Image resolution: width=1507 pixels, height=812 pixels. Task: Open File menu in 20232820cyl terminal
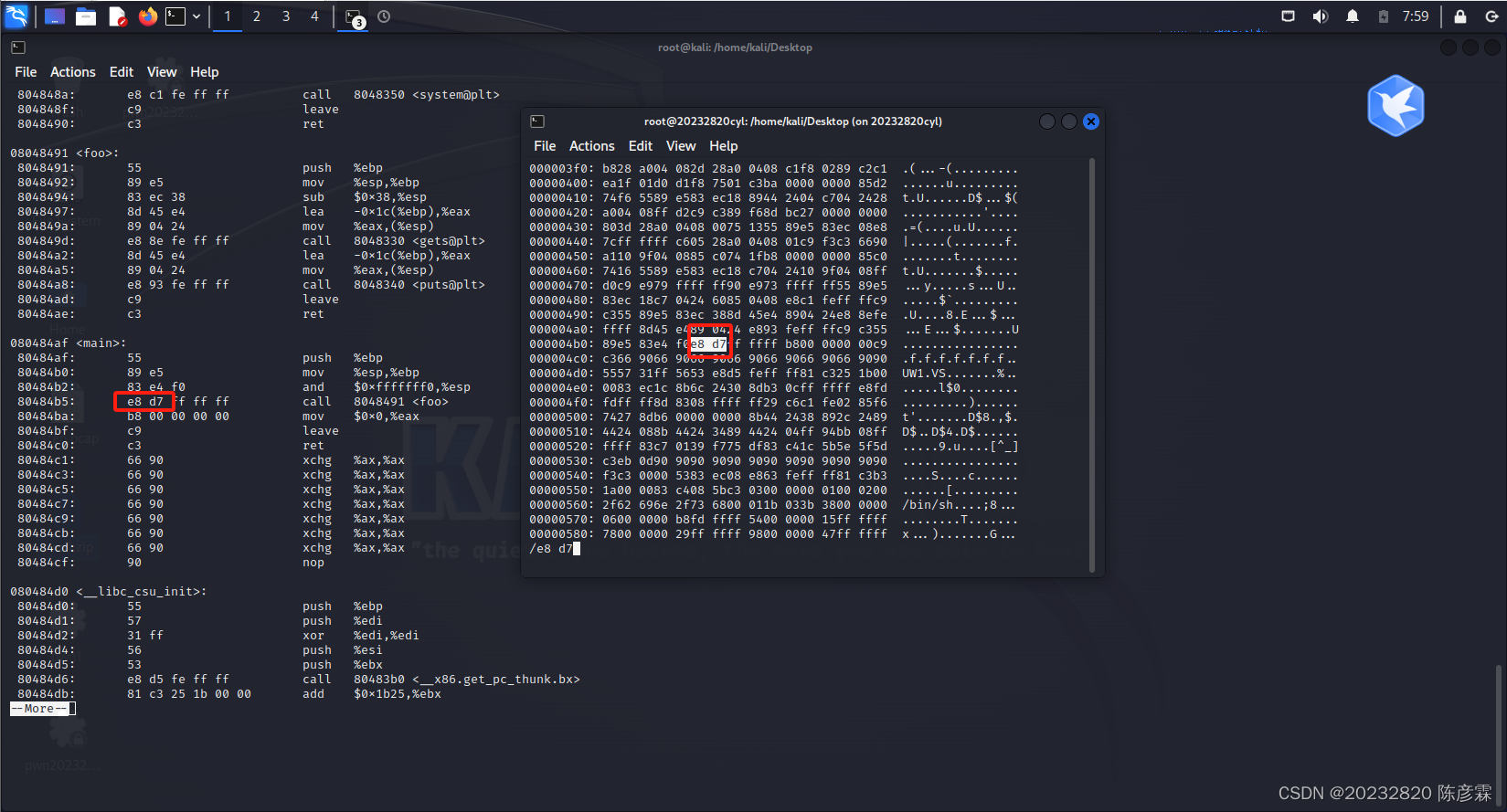coord(545,146)
